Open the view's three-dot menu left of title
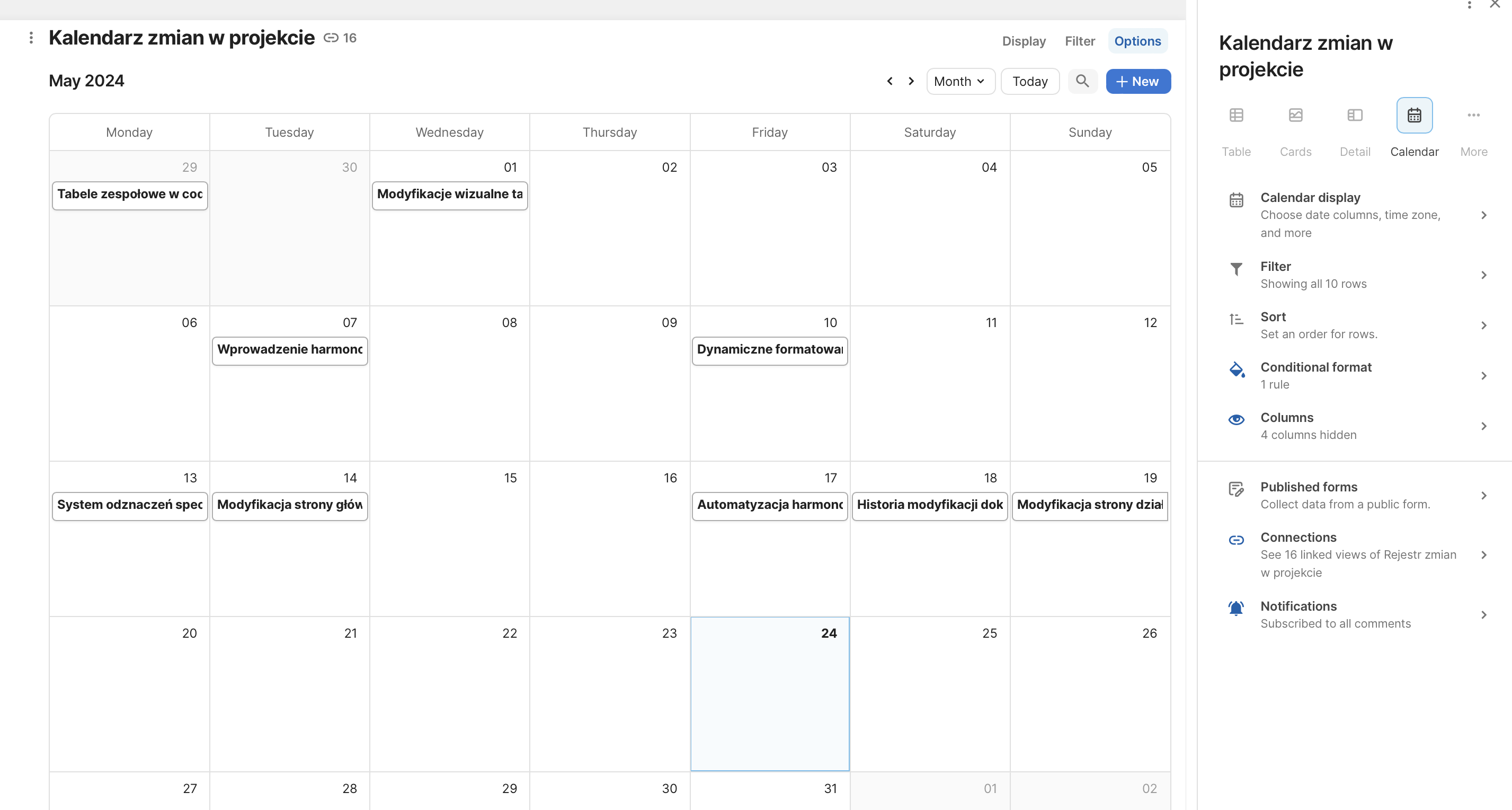 point(31,38)
